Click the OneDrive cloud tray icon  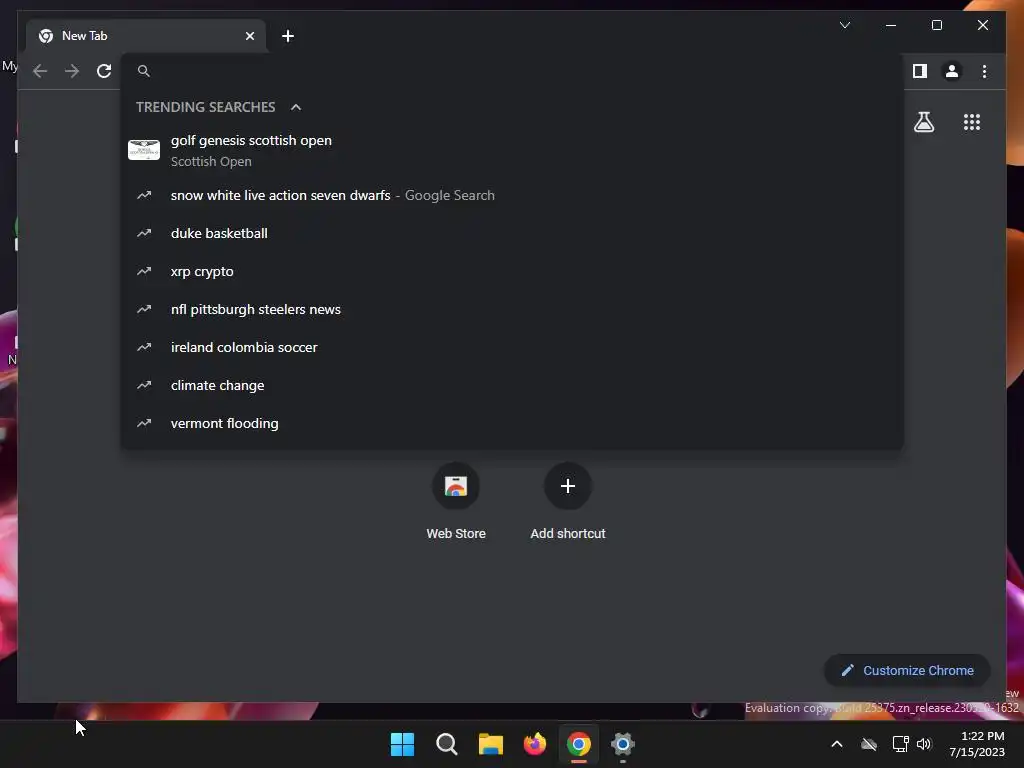click(x=869, y=744)
